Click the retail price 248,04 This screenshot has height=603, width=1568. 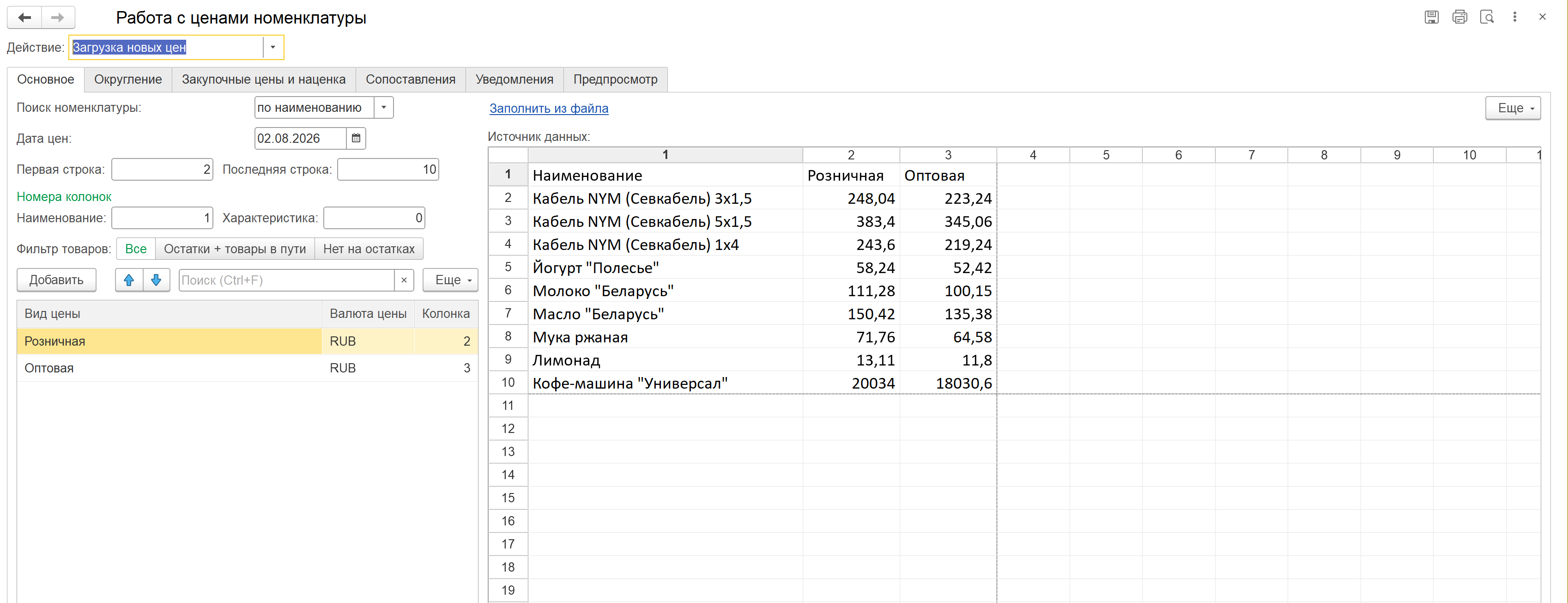(x=851, y=199)
